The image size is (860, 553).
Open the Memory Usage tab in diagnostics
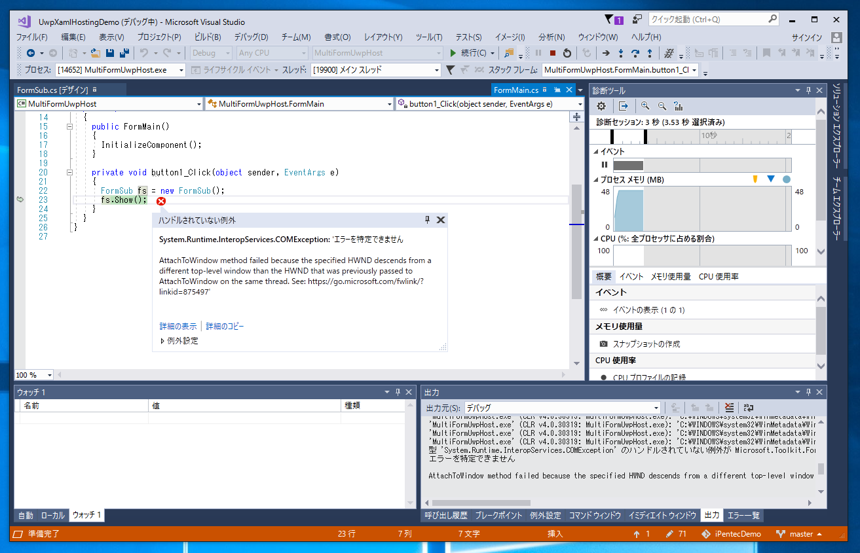coord(670,276)
